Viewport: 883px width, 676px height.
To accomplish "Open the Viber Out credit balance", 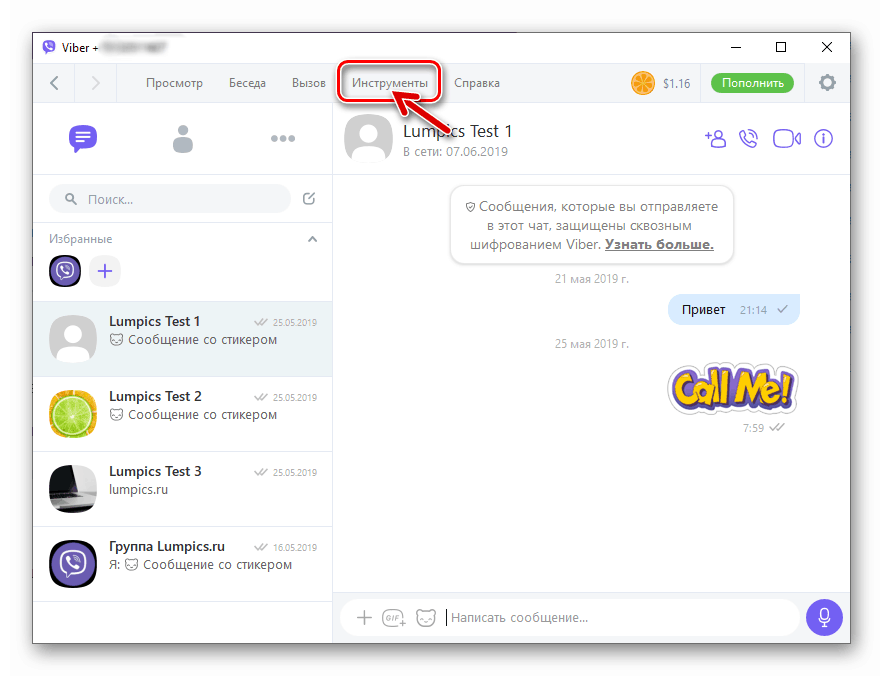I will (661, 83).
